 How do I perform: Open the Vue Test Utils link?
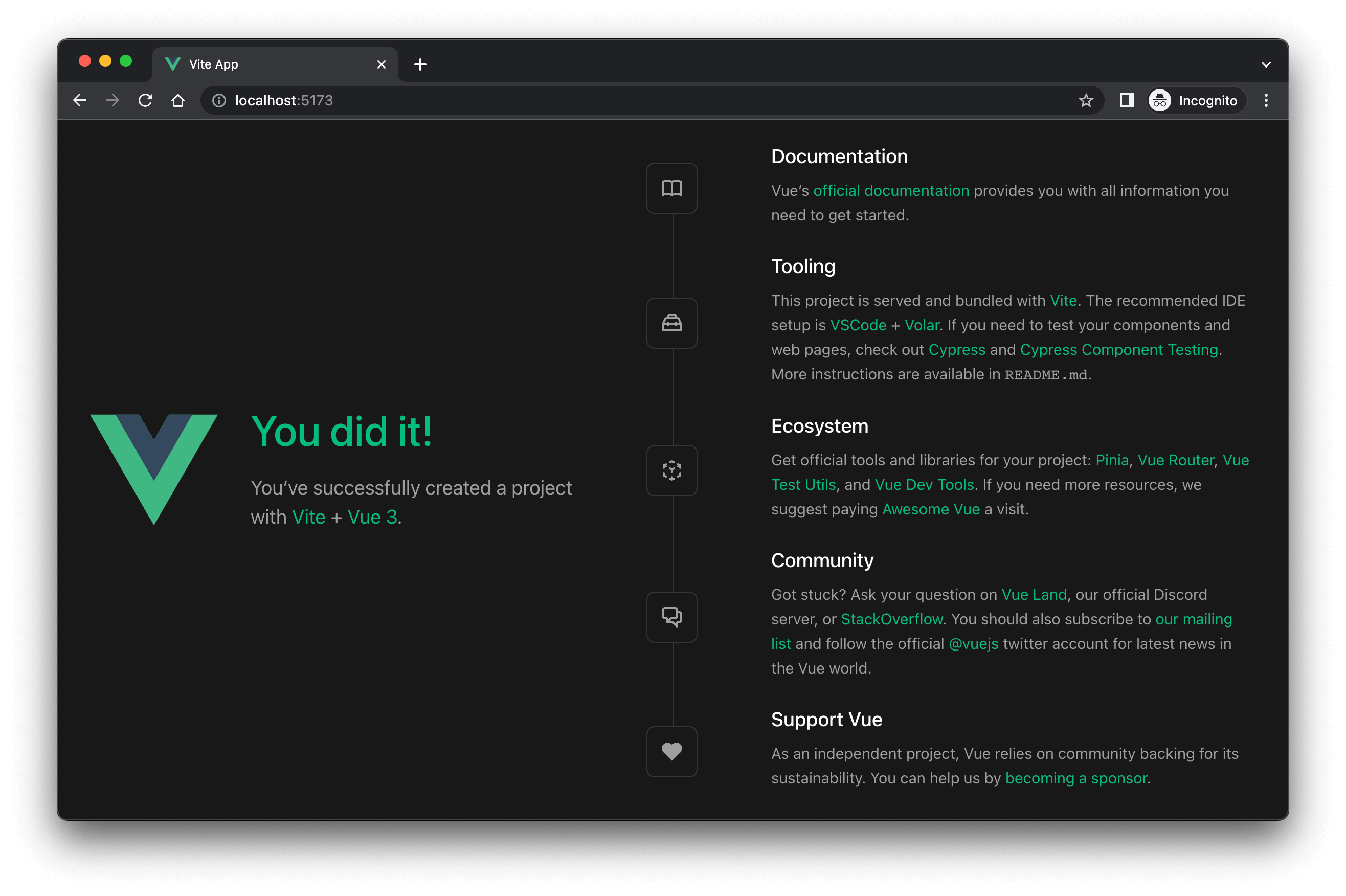803,485
